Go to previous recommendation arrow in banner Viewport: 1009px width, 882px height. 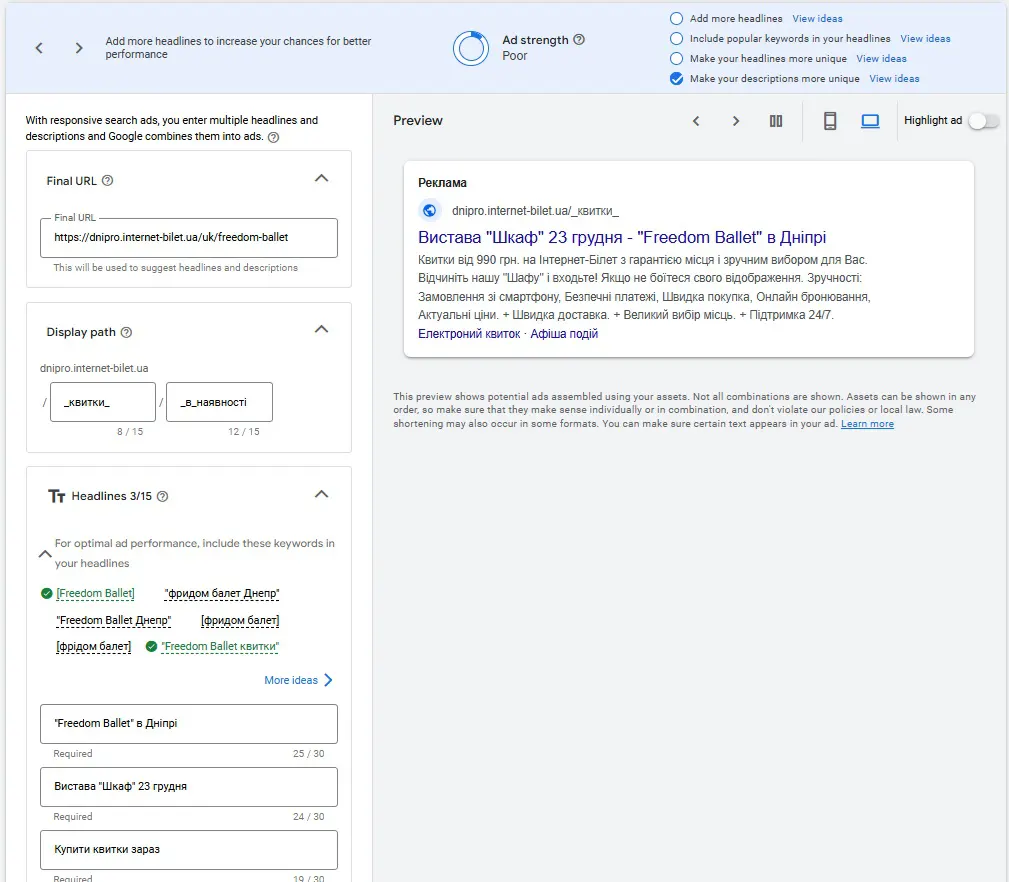point(39,48)
